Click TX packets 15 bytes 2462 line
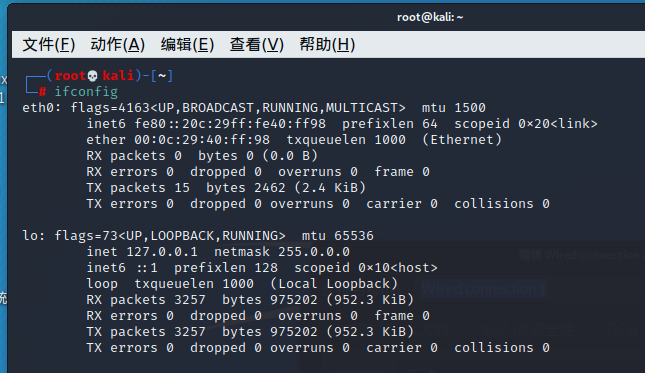Image resolution: width=645 pixels, height=373 pixels. (x=226, y=188)
